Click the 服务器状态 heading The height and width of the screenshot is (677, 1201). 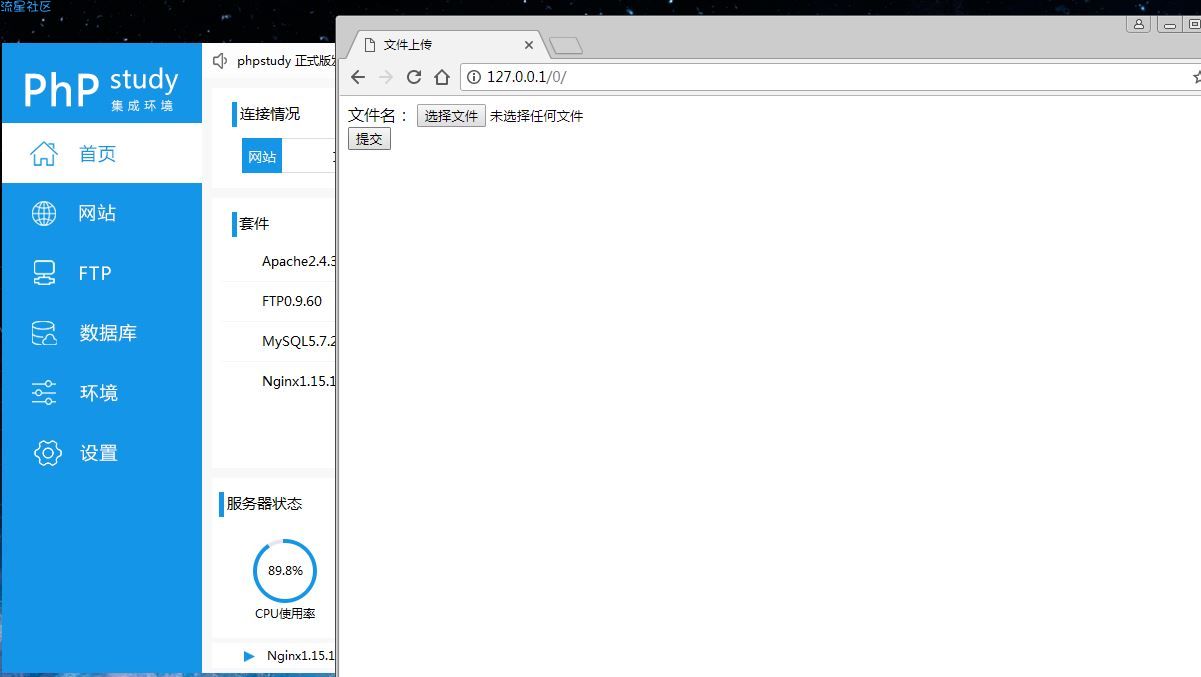pyautogui.click(x=264, y=503)
